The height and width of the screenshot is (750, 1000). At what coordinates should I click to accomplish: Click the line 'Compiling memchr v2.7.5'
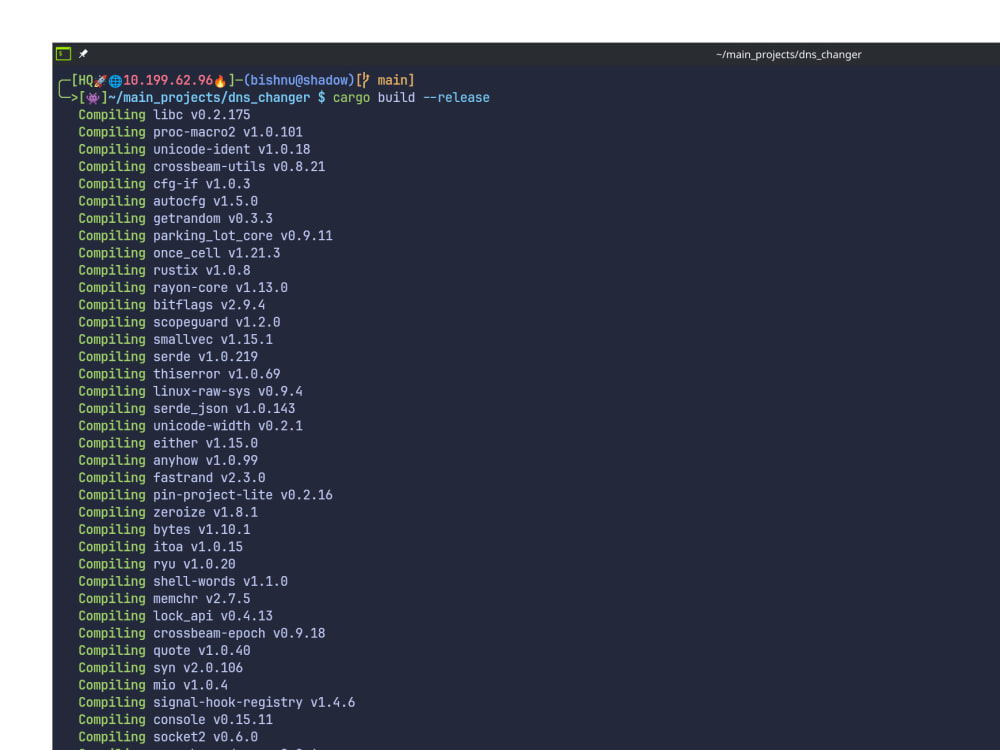(164, 598)
